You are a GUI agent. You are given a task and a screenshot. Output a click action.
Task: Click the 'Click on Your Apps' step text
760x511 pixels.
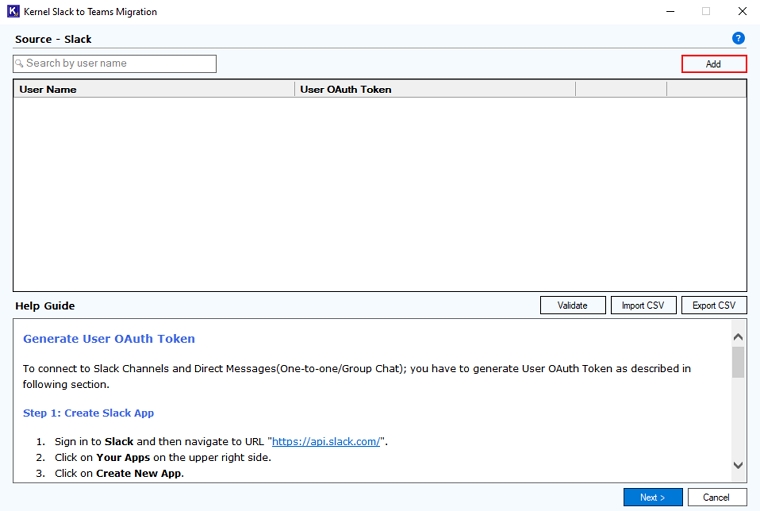(163, 457)
